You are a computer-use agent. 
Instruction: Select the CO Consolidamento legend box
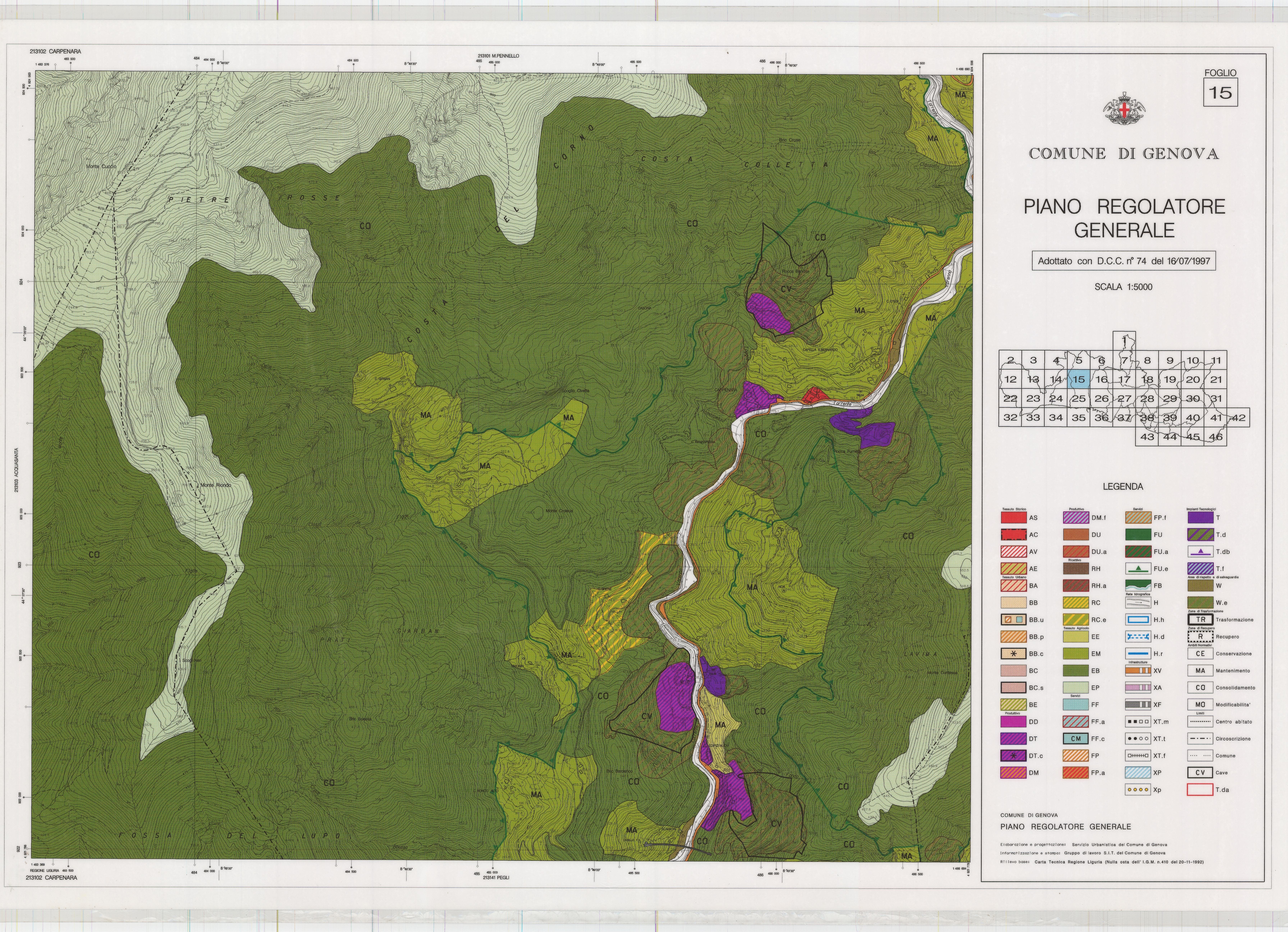pyautogui.click(x=1200, y=688)
